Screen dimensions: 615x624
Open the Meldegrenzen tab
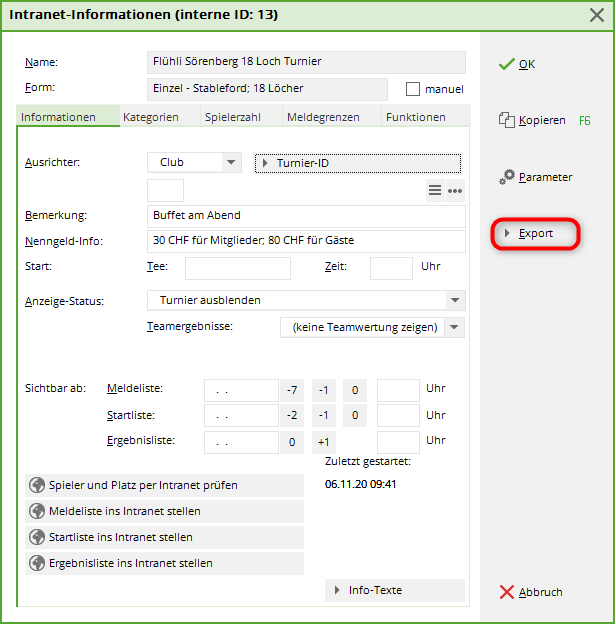(x=323, y=117)
